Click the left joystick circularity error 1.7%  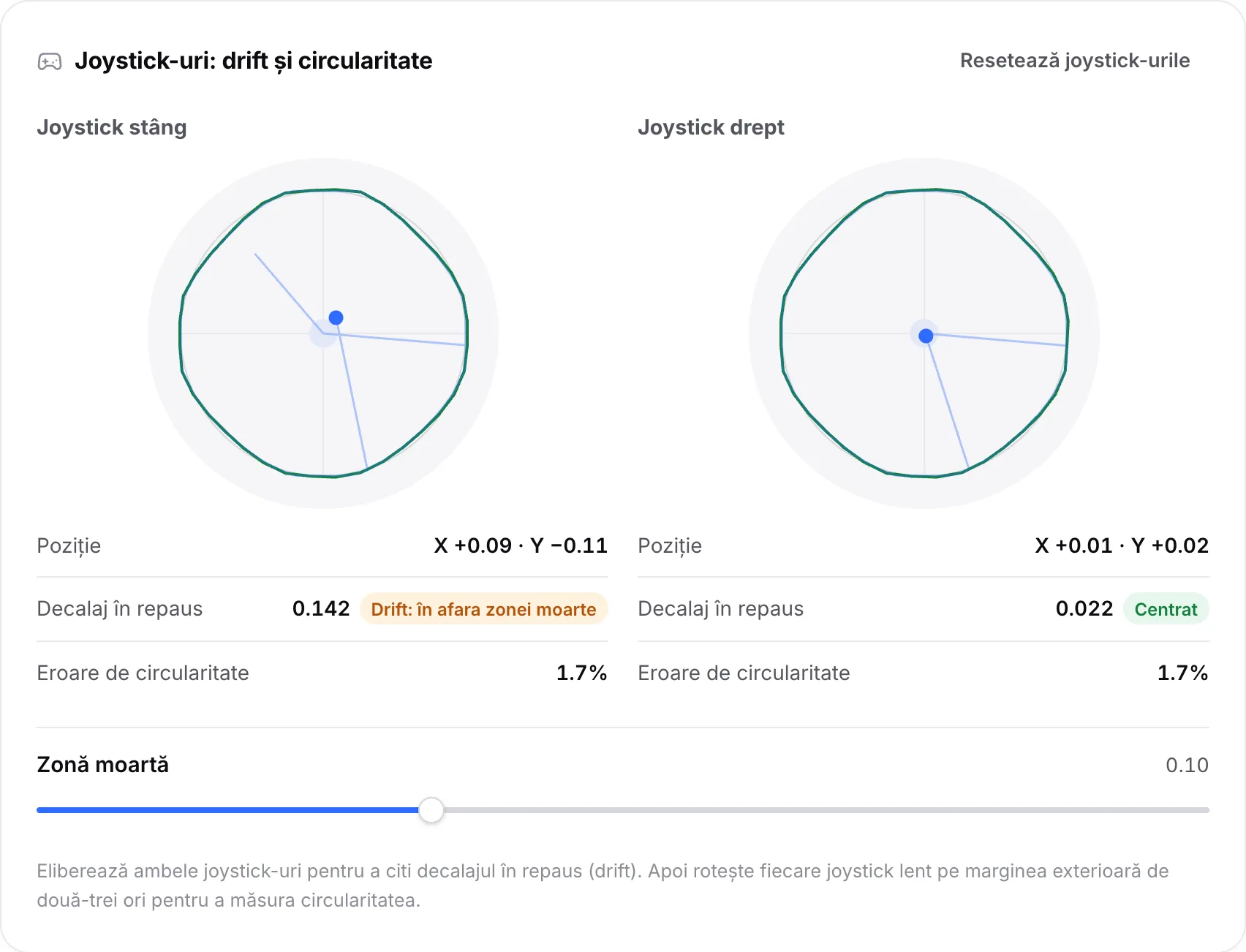pyautogui.click(x=582, y=673)
